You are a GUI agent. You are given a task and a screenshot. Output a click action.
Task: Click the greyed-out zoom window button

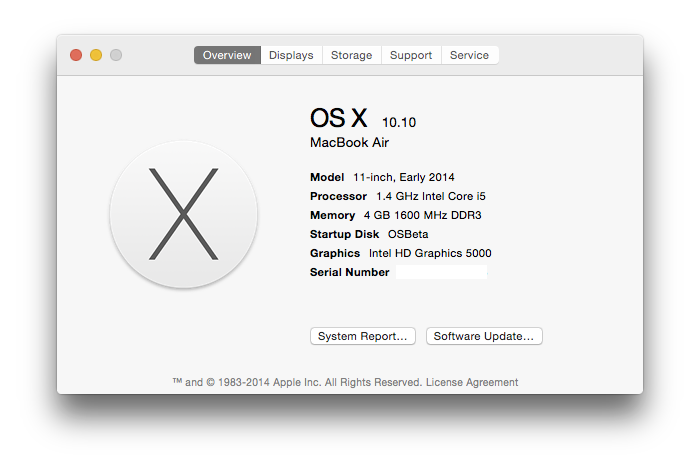point(116,55)
